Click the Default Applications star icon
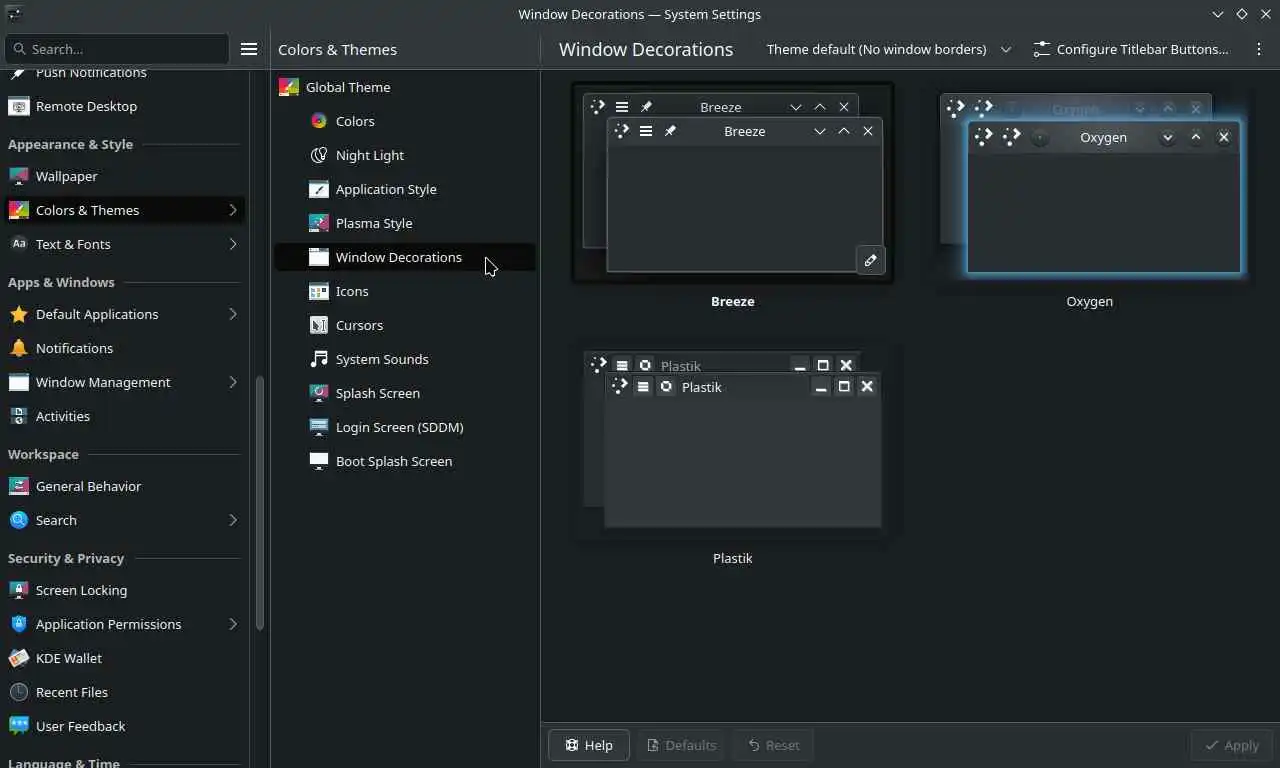Image resolution: width=1280 pixels, height=768 pixels. tap(18, 314)
